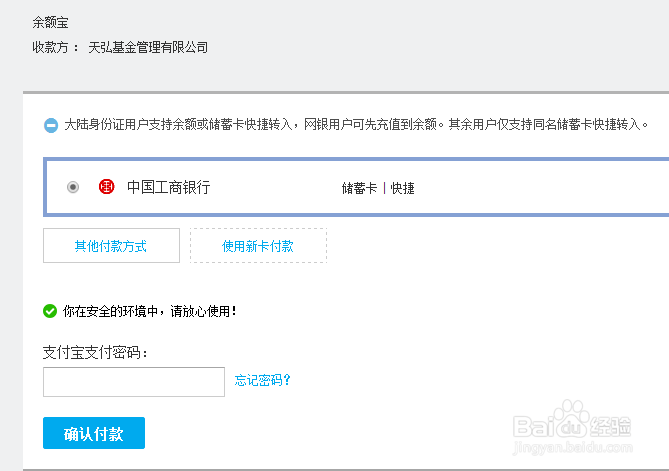Click the safe environment message text
This screenshot has height=471, width=669.
coord(150,311)
